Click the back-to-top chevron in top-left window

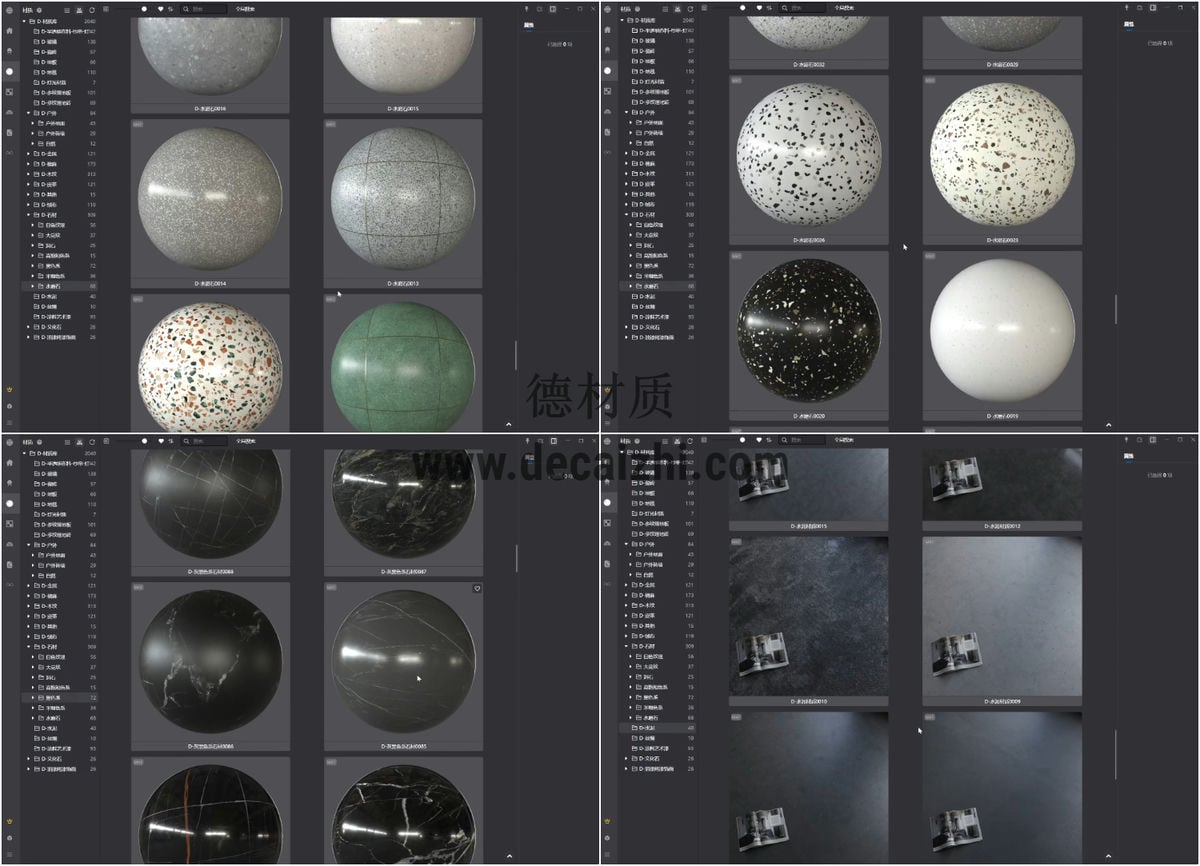(508, 424)
